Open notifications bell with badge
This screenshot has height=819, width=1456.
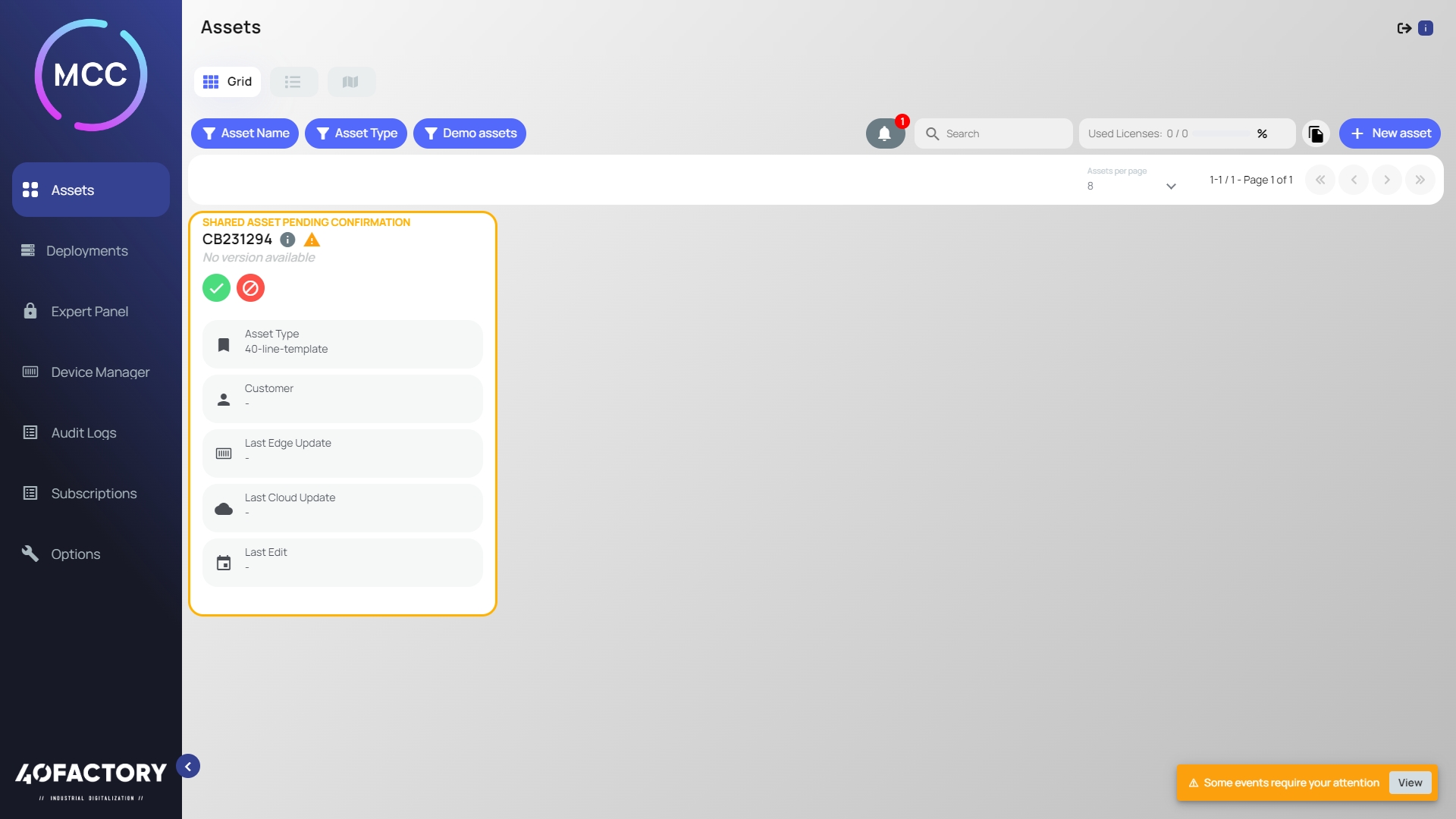click(884, 133)
